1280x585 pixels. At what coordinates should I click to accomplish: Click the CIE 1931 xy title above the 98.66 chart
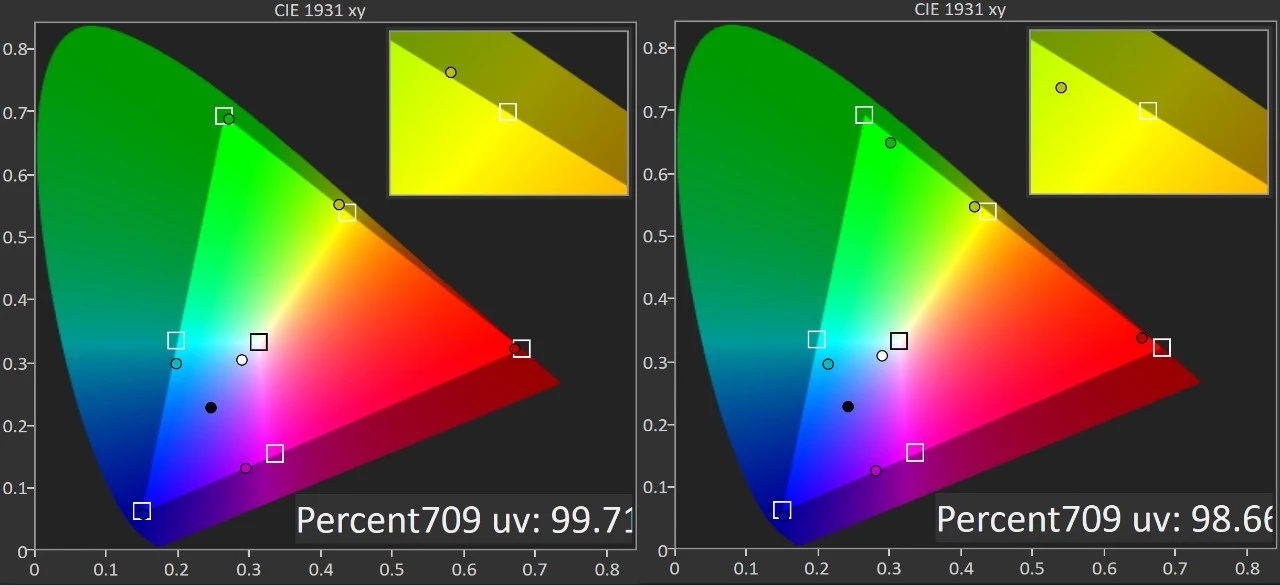(x=961, y=9)
